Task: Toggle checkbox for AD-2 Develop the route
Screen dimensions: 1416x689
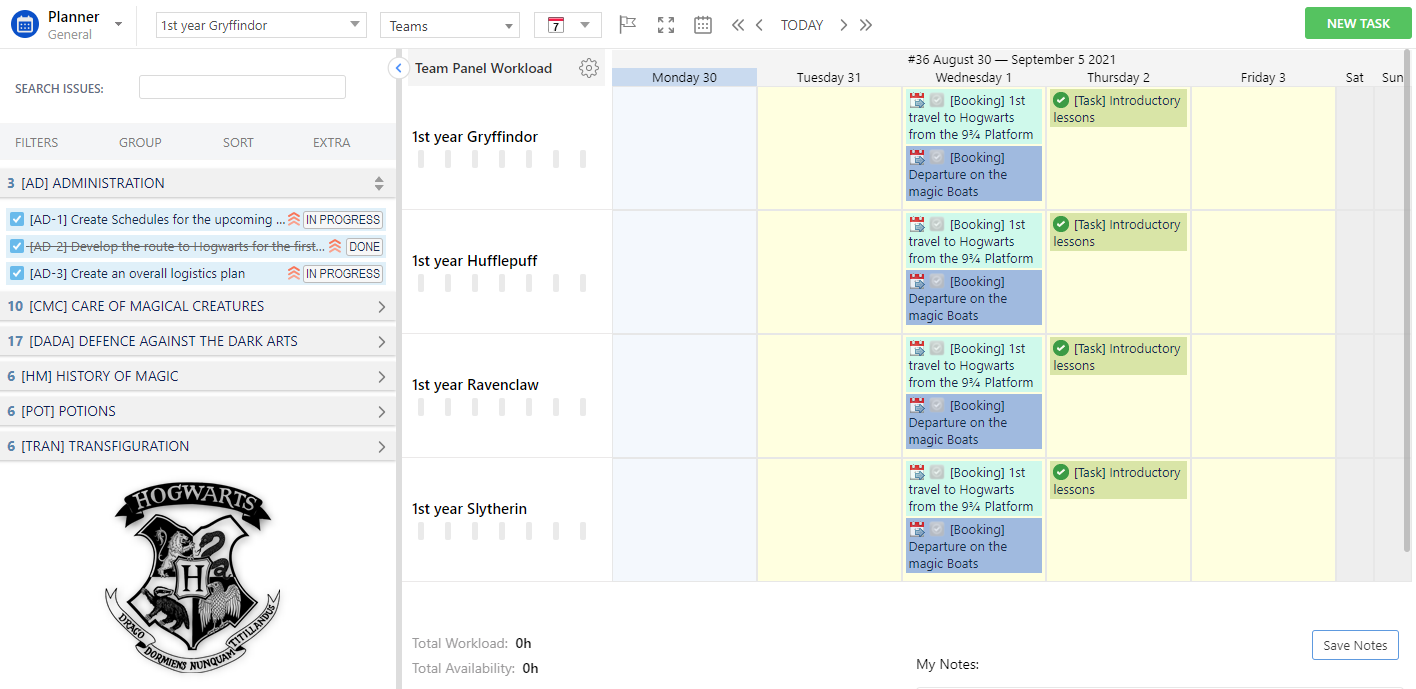Action: pos(17,246)
